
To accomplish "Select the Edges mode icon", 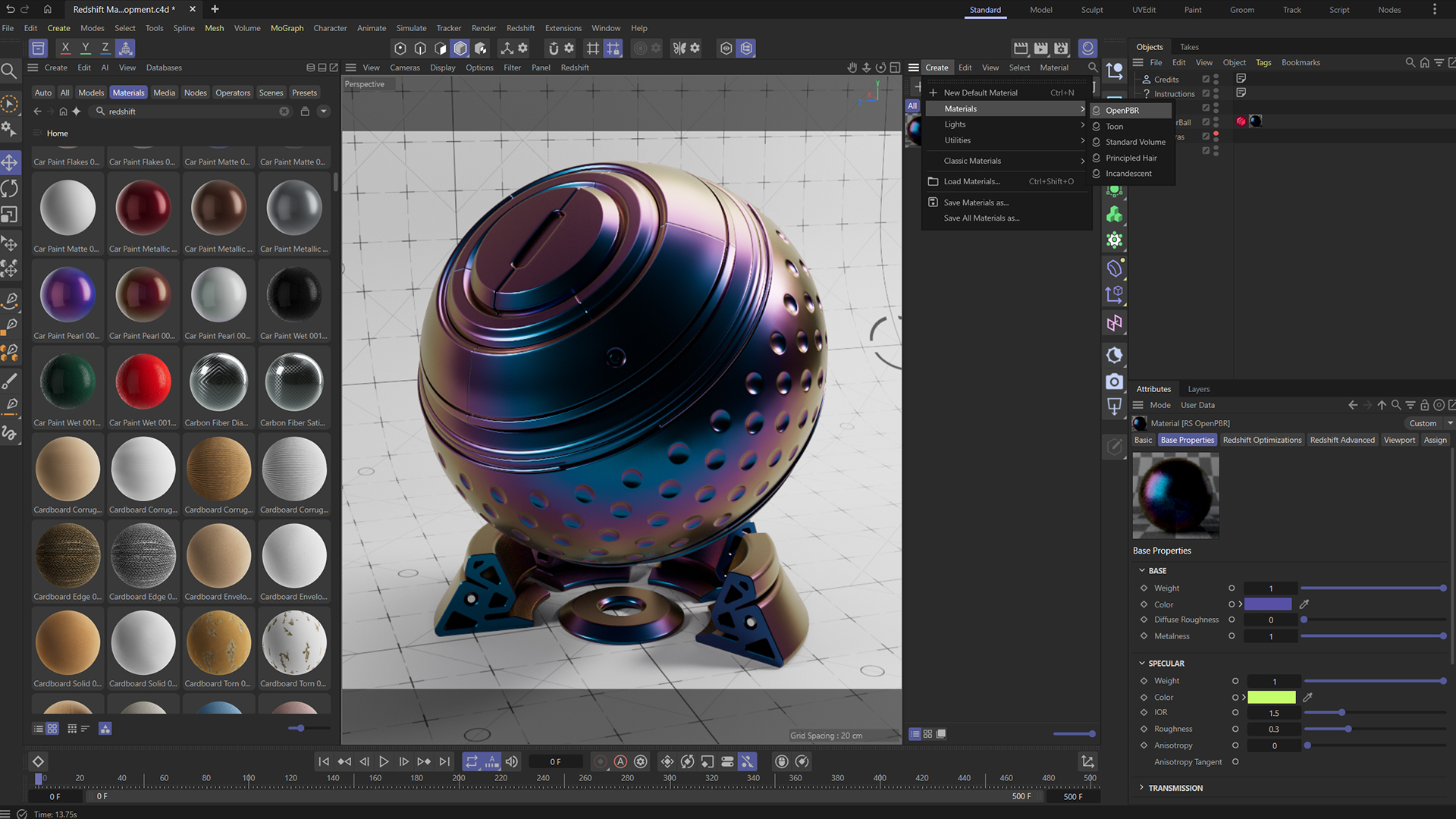I will pos(420,48).
